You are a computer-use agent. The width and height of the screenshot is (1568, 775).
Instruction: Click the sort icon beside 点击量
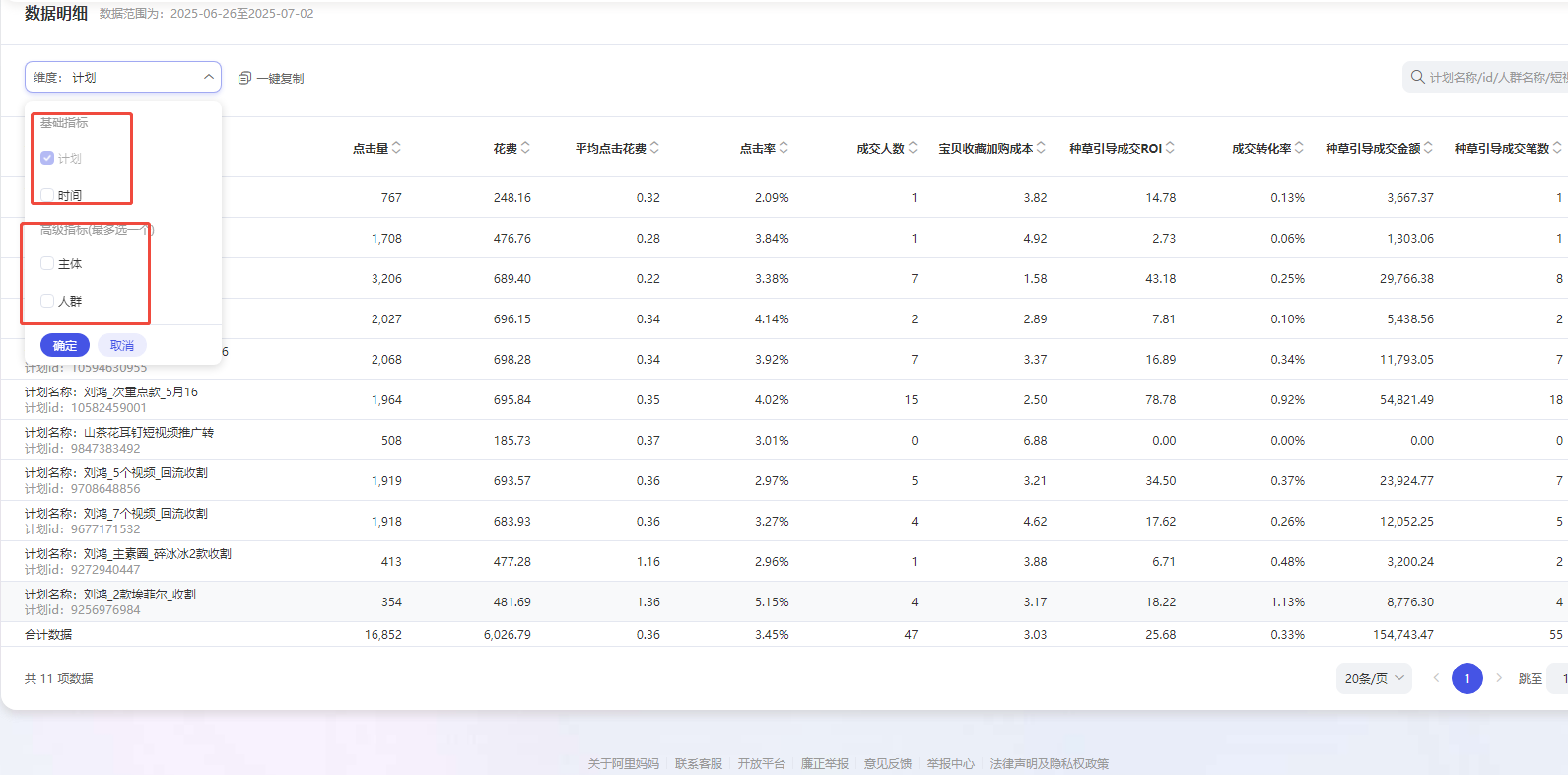tap(396, 148)
